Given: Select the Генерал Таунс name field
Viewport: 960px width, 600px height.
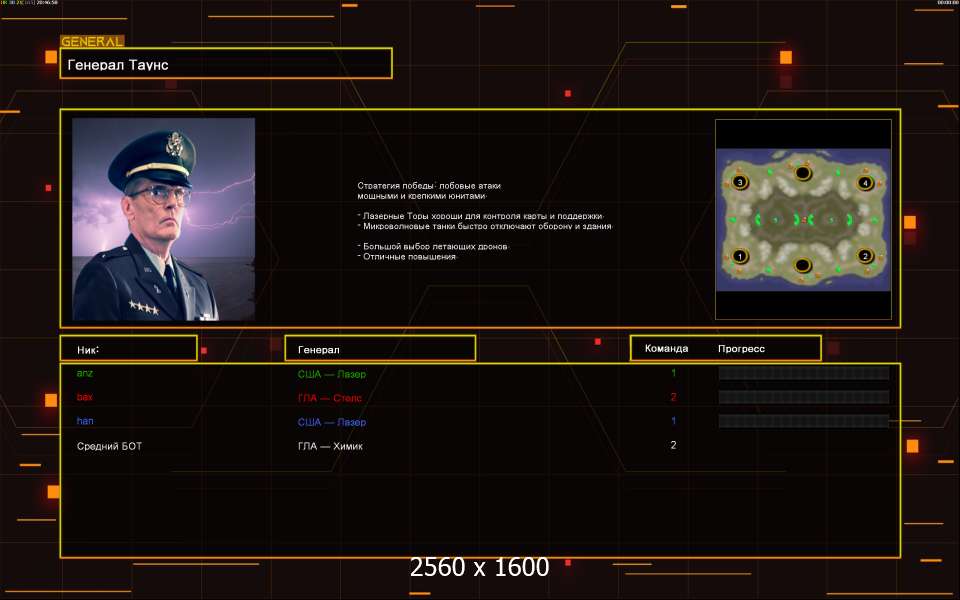Looking at the screenshot, I should click(226, 64).
